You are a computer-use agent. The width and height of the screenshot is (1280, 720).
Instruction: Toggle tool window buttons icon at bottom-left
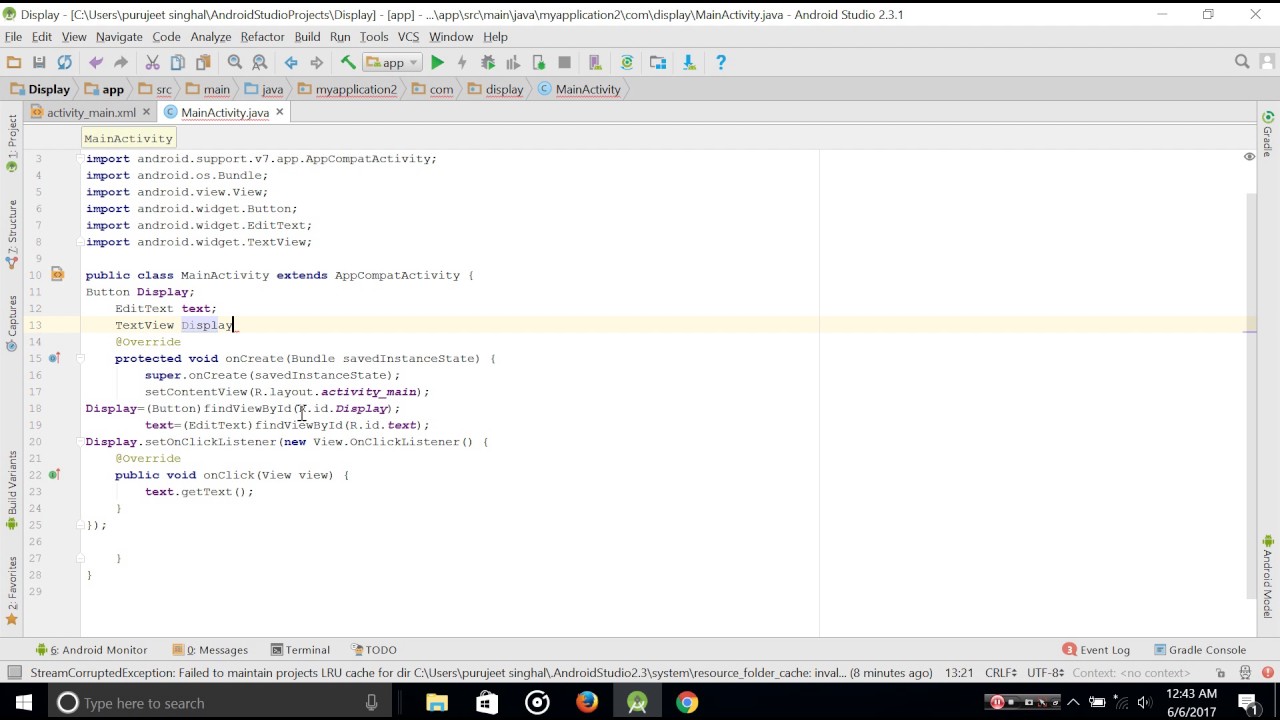(14, 673)
